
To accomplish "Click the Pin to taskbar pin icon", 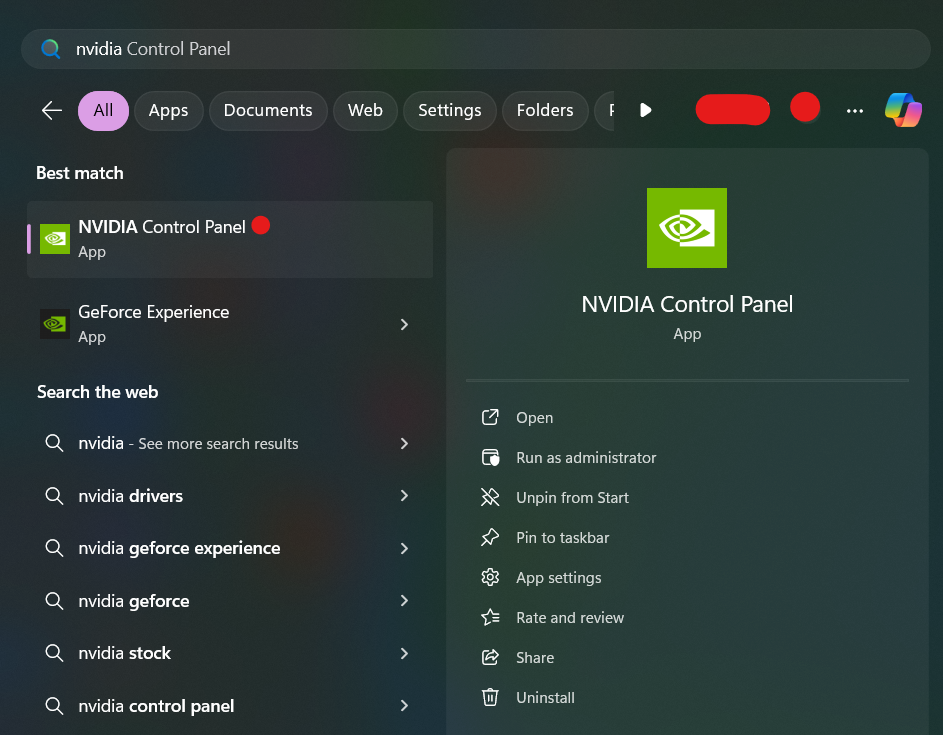I will click(x=490, y=537).
